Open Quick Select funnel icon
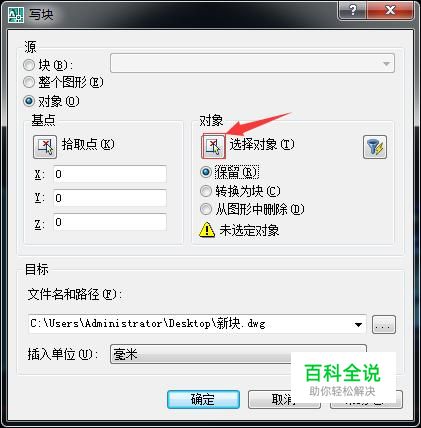 coord(375,147)
